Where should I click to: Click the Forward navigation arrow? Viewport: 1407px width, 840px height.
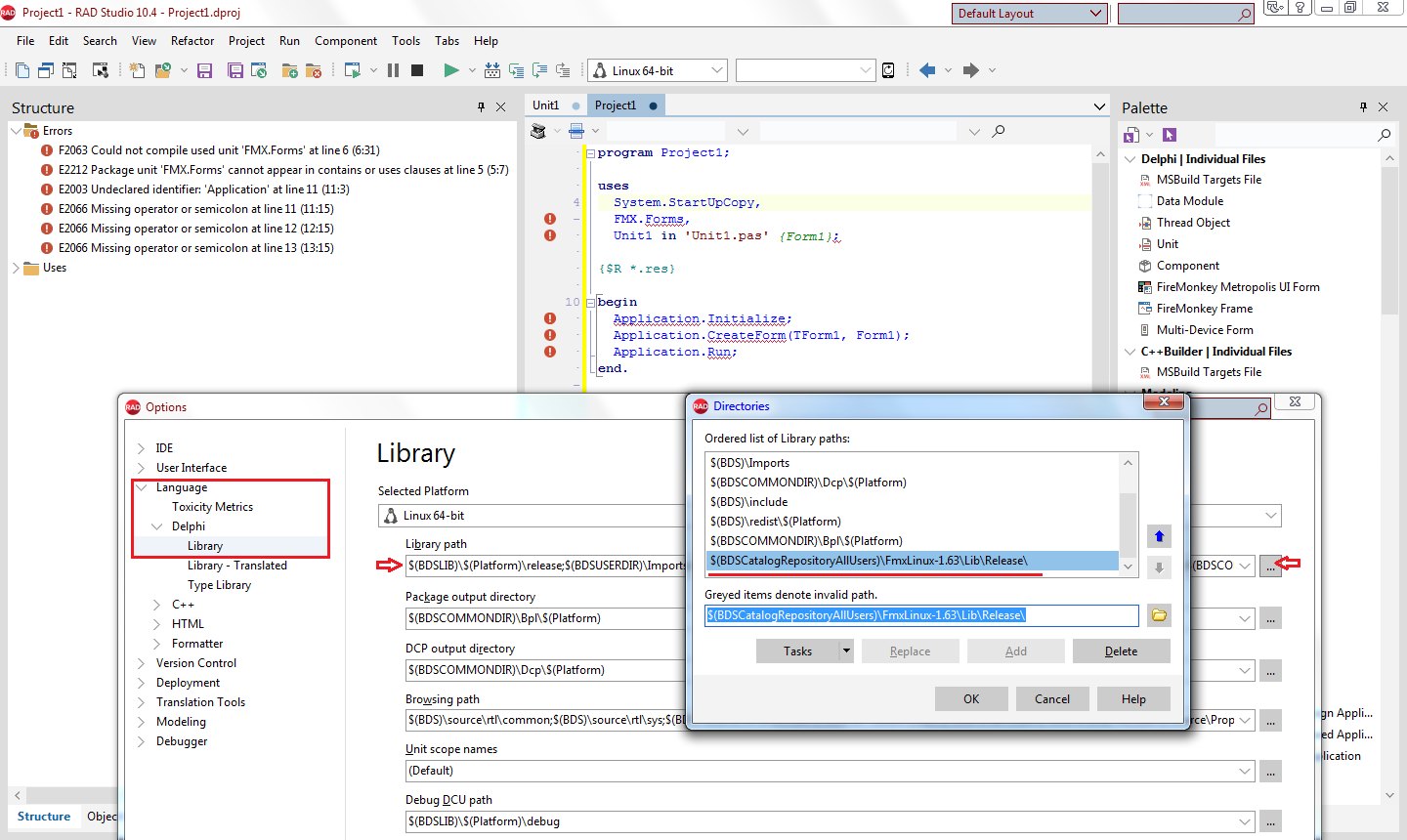970,70
